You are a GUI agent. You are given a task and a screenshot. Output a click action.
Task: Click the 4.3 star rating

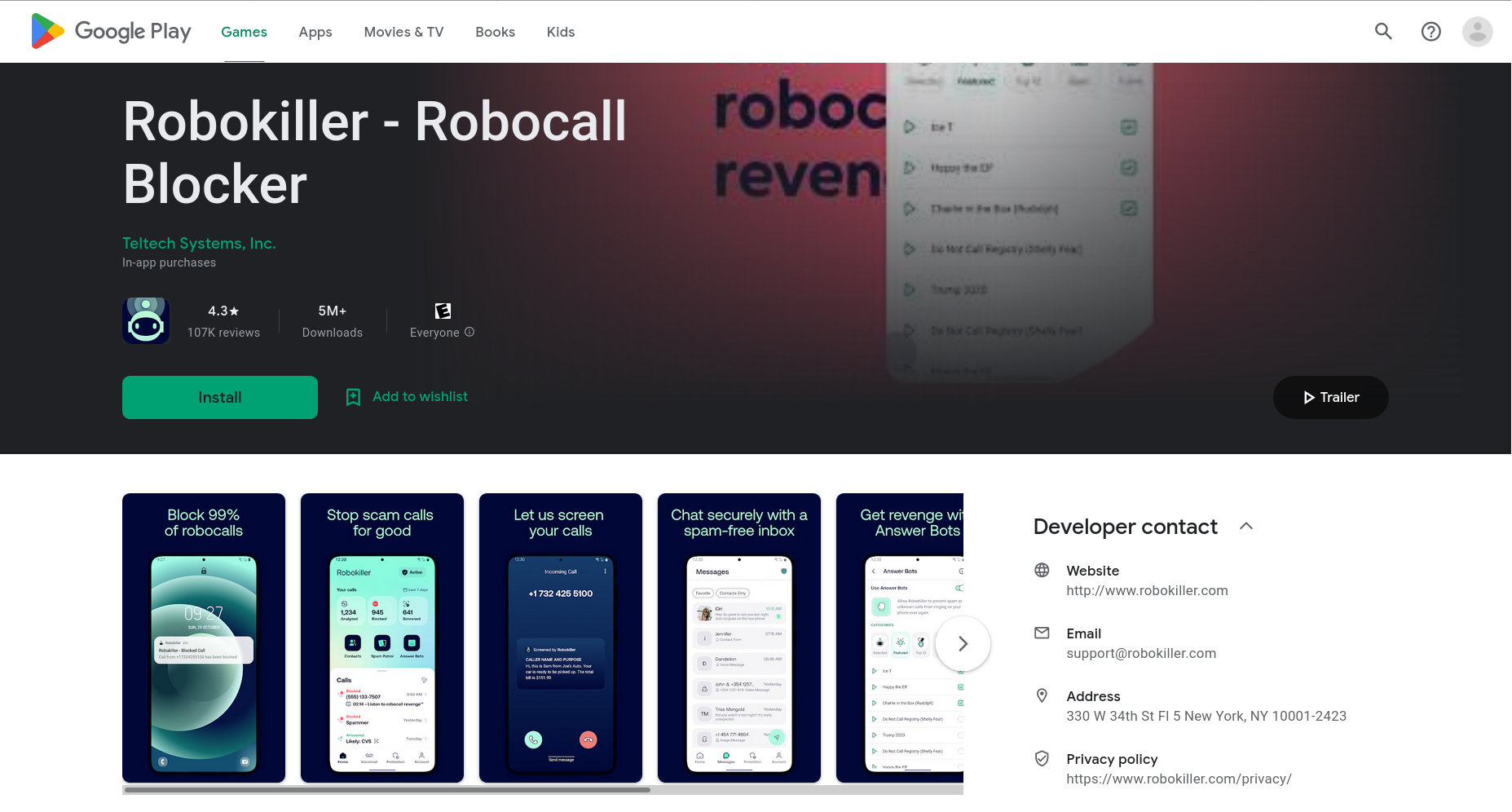pyautogui.click(x=223, y=311)
